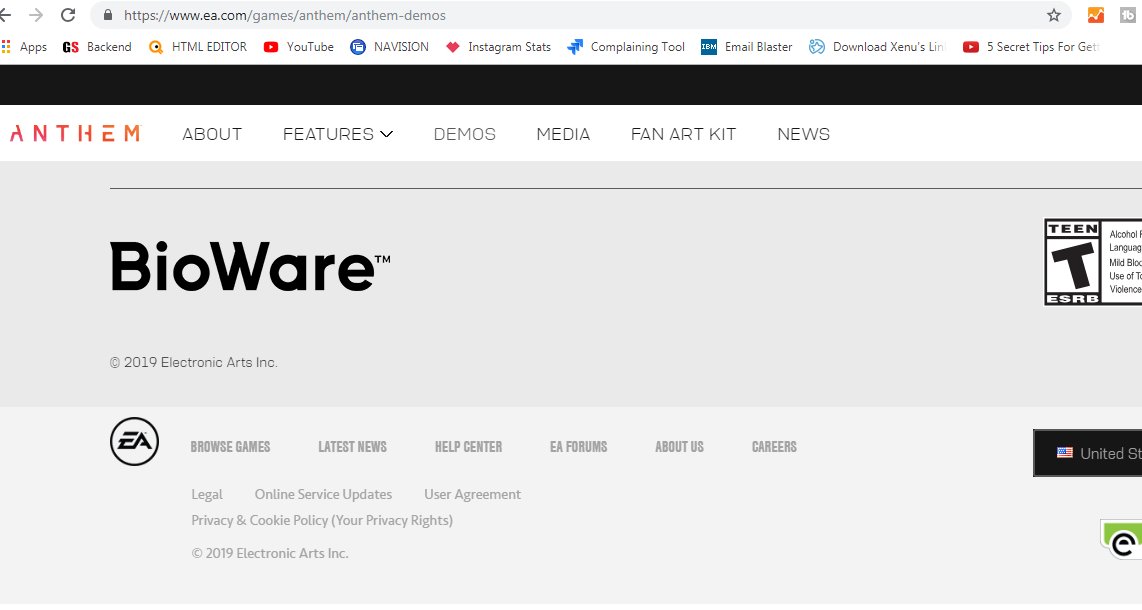
Task: Open the United States region selector
Action: click(1087, 453)
